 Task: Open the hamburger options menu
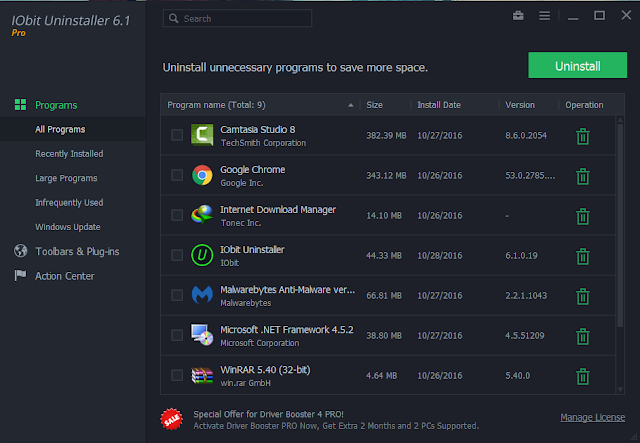pyautogui.click(x=544, y=16)
